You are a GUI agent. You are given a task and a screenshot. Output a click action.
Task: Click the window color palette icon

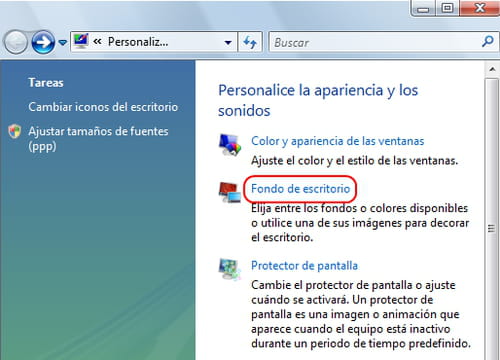tap(230, 145)
